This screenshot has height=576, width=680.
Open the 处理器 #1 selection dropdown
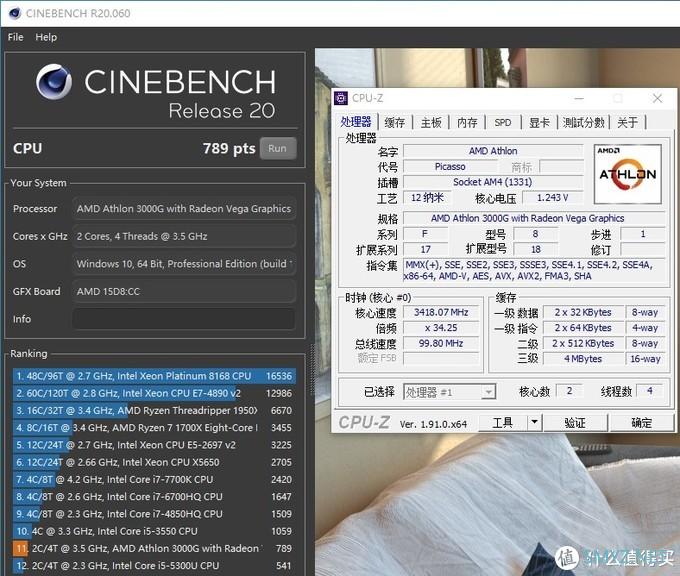[449, 392]
